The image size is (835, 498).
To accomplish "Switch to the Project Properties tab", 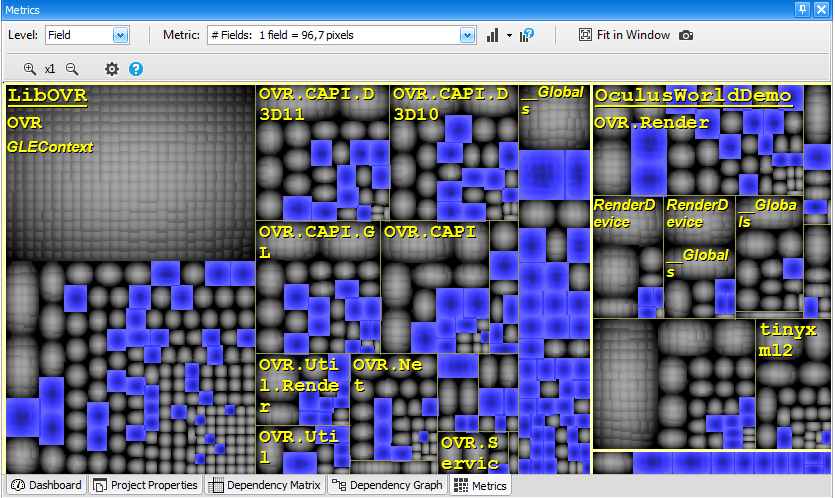I will tap(145, 485).
